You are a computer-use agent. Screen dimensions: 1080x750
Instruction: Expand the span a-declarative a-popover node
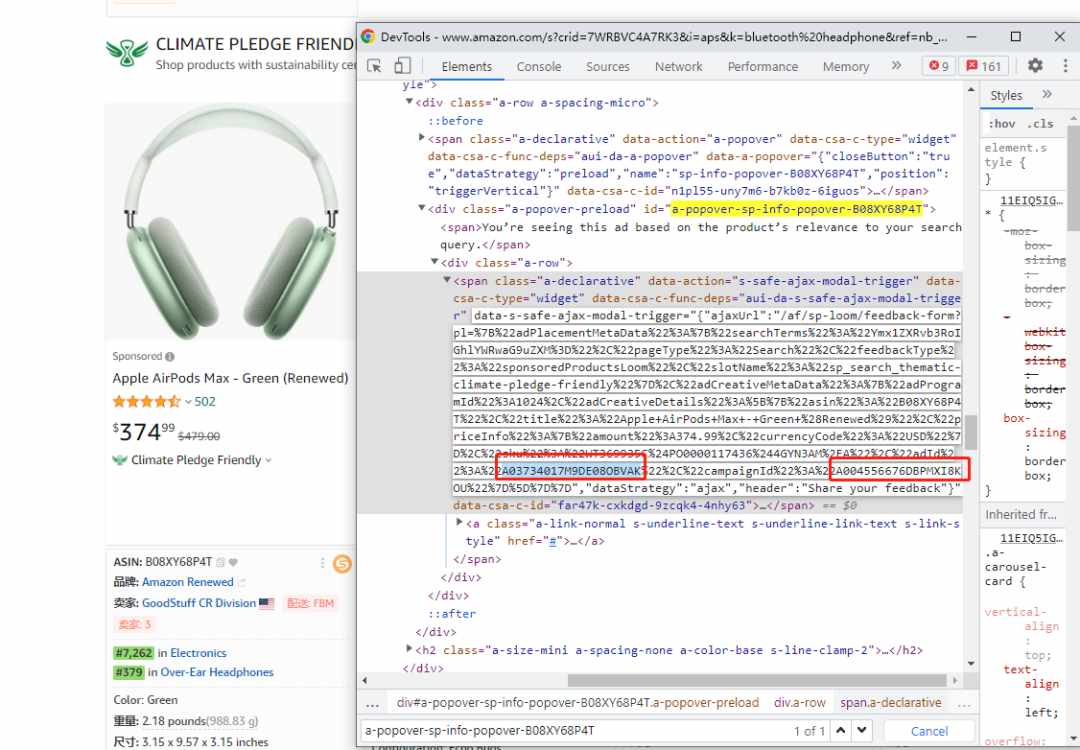point(422,138)
